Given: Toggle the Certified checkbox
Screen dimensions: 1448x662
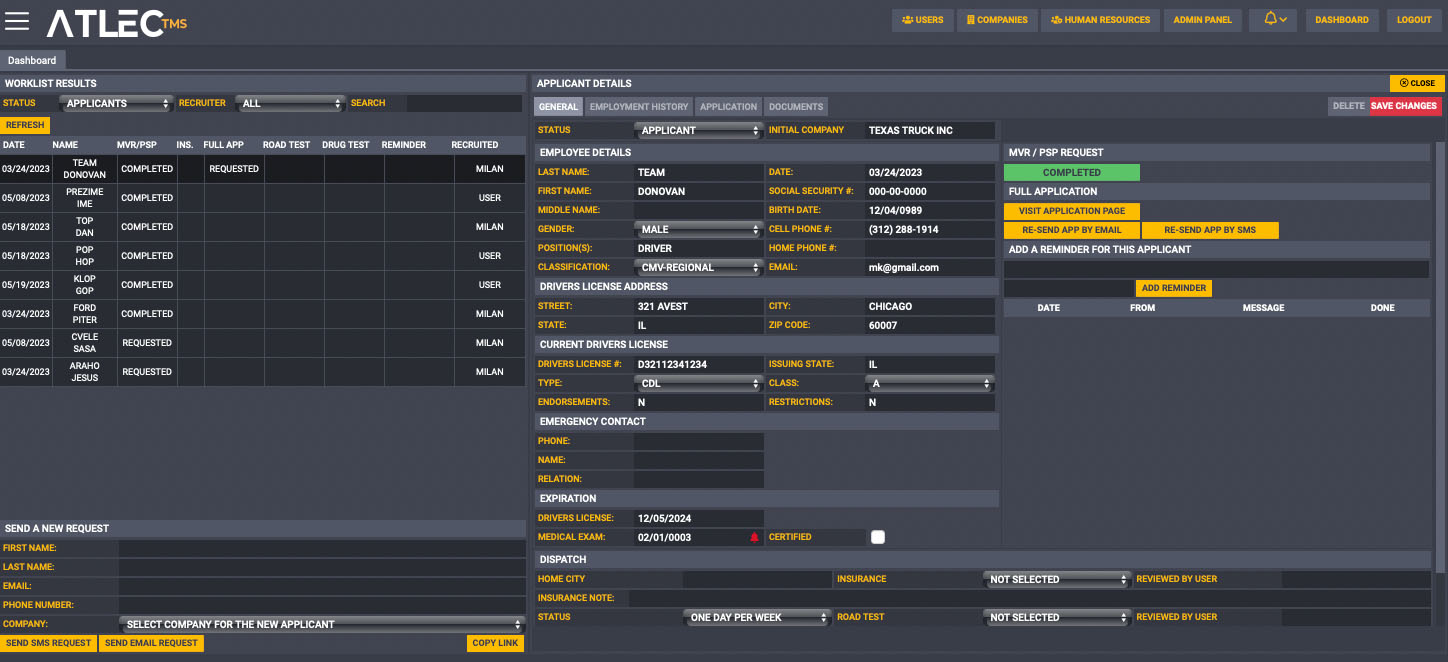Looking at the screenshot, I should click(878, 538).
